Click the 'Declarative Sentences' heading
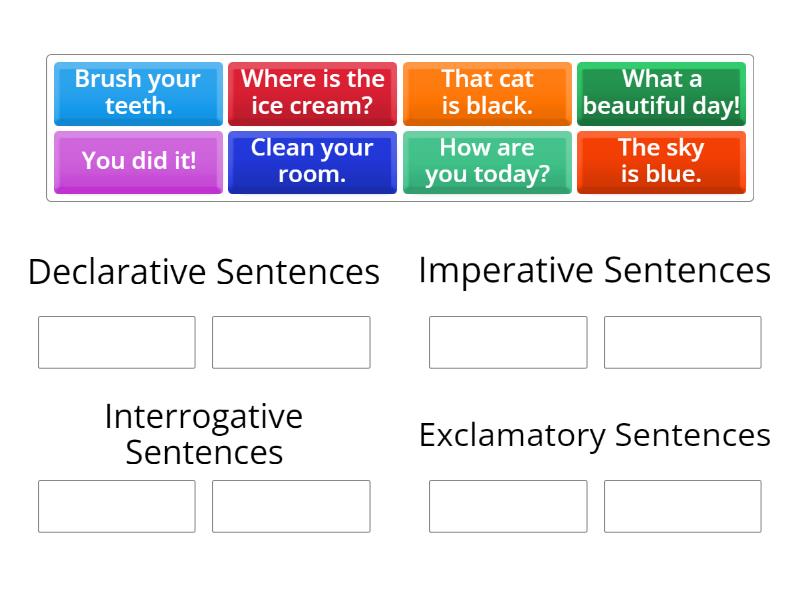The width and height of the screenshot is (800, 600). pyautogui.click(x=204, y=271)
